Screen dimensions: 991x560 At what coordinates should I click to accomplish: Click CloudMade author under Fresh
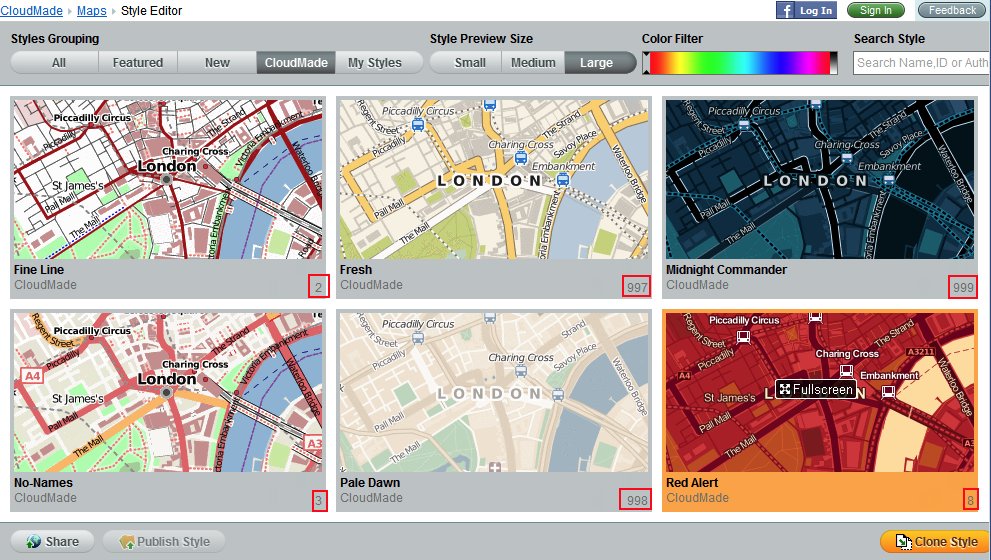click(x=372, y=285)
